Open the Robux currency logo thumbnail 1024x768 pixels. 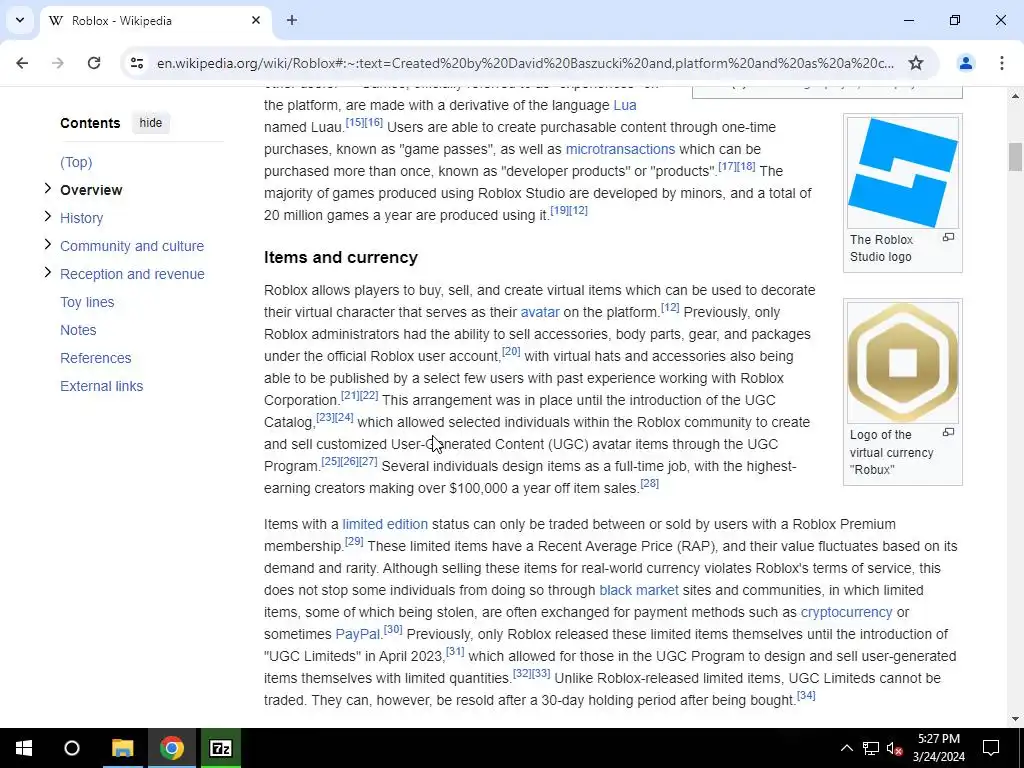[x=903, y=362]
